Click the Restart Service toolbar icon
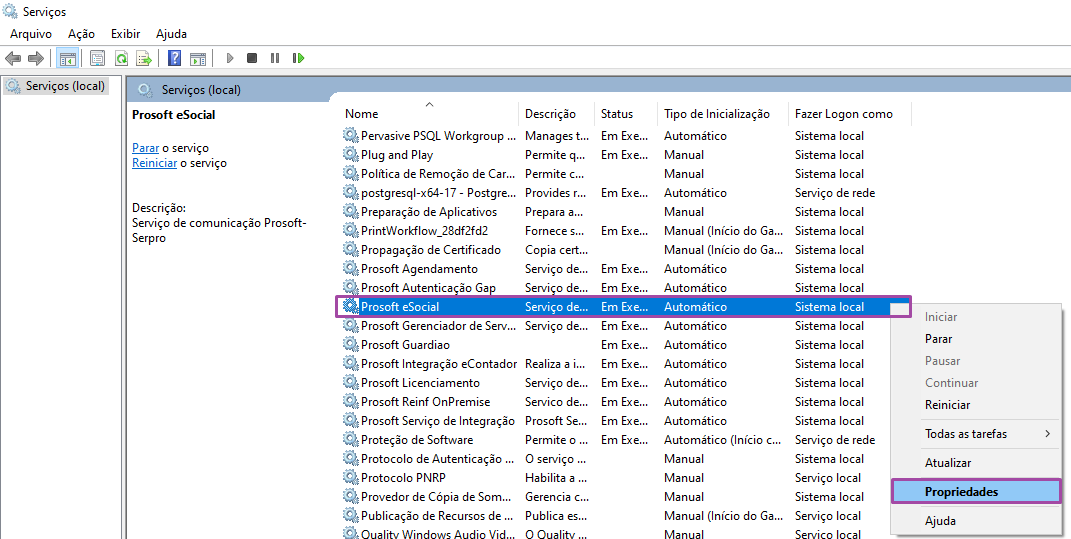The image size is (1071, 539). pos(298,58)
